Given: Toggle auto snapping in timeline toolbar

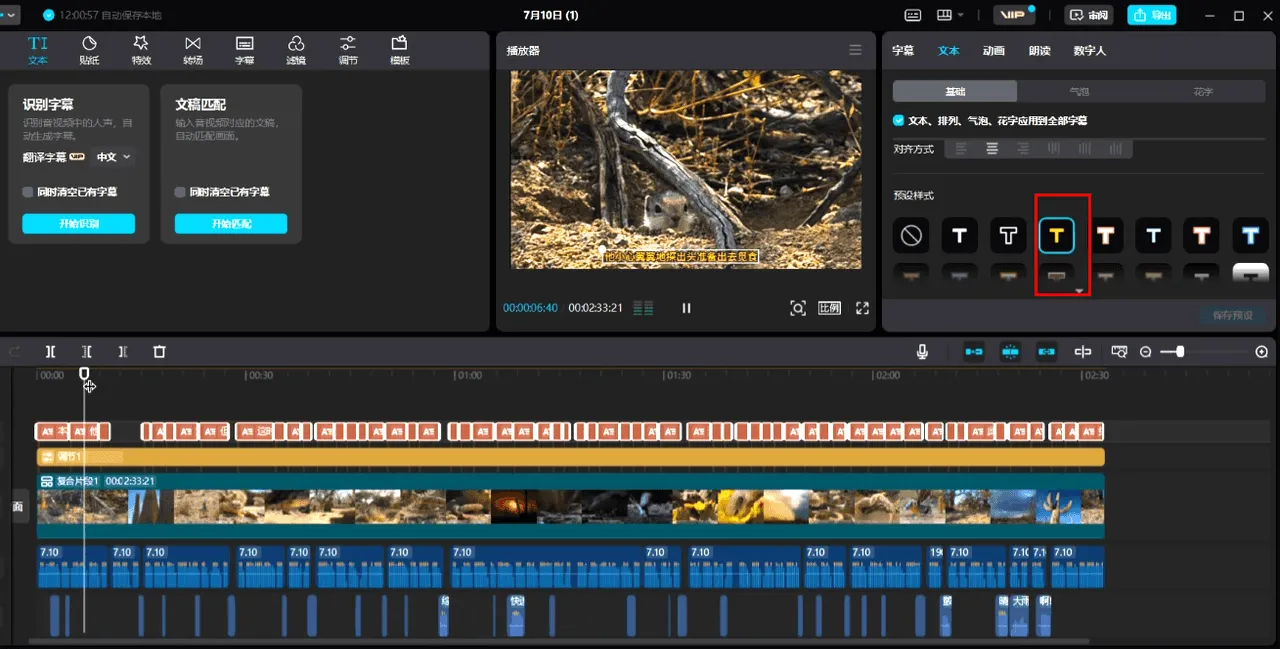Looking at the screenshot, I should [x=1011, y=352].
